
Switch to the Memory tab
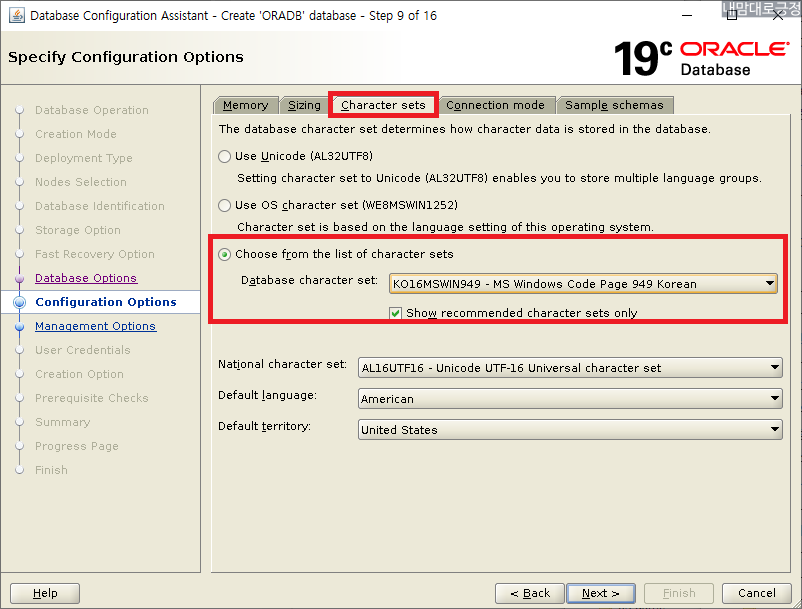coord(246,105)
